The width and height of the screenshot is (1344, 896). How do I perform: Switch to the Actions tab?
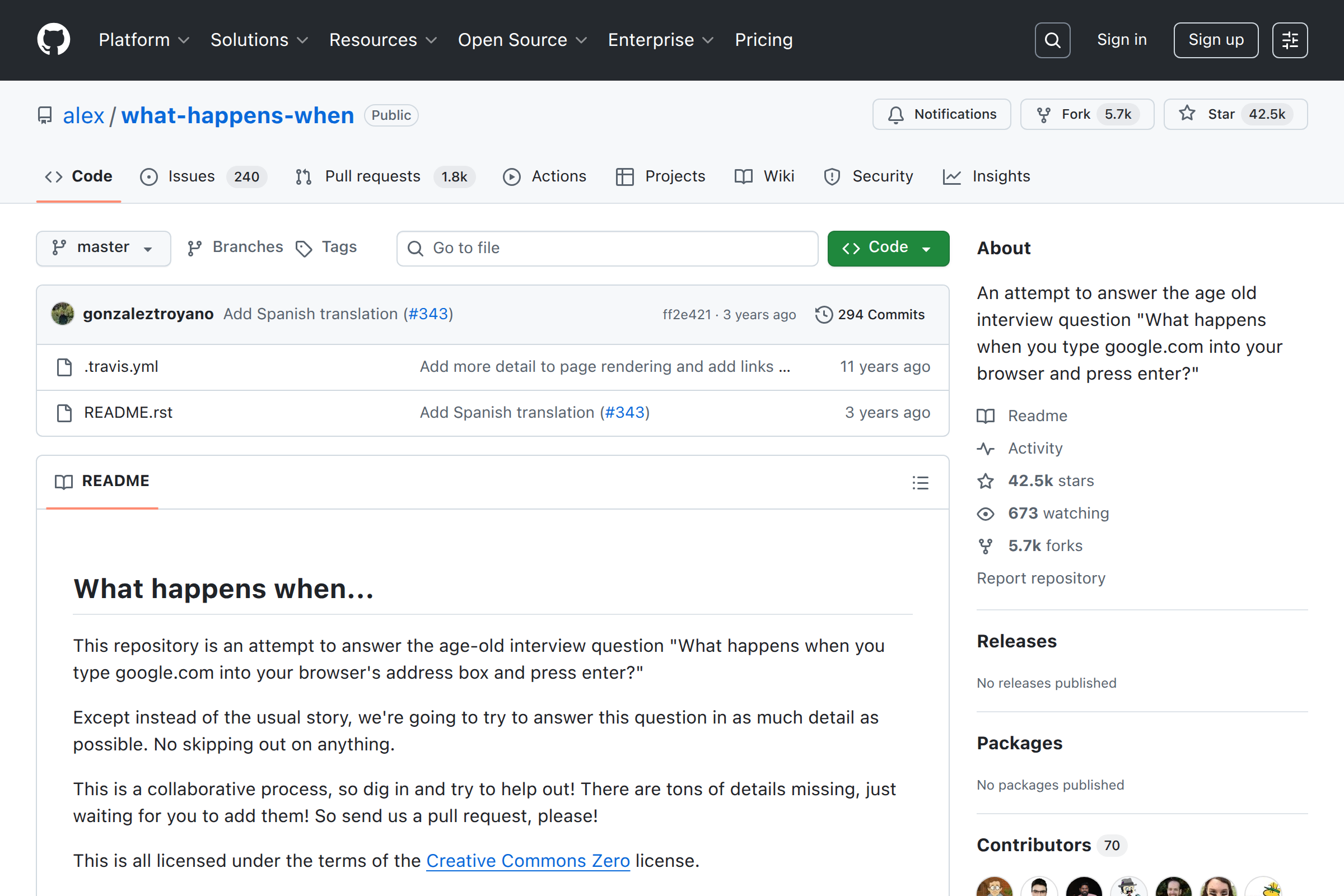(x=544, y=176)
